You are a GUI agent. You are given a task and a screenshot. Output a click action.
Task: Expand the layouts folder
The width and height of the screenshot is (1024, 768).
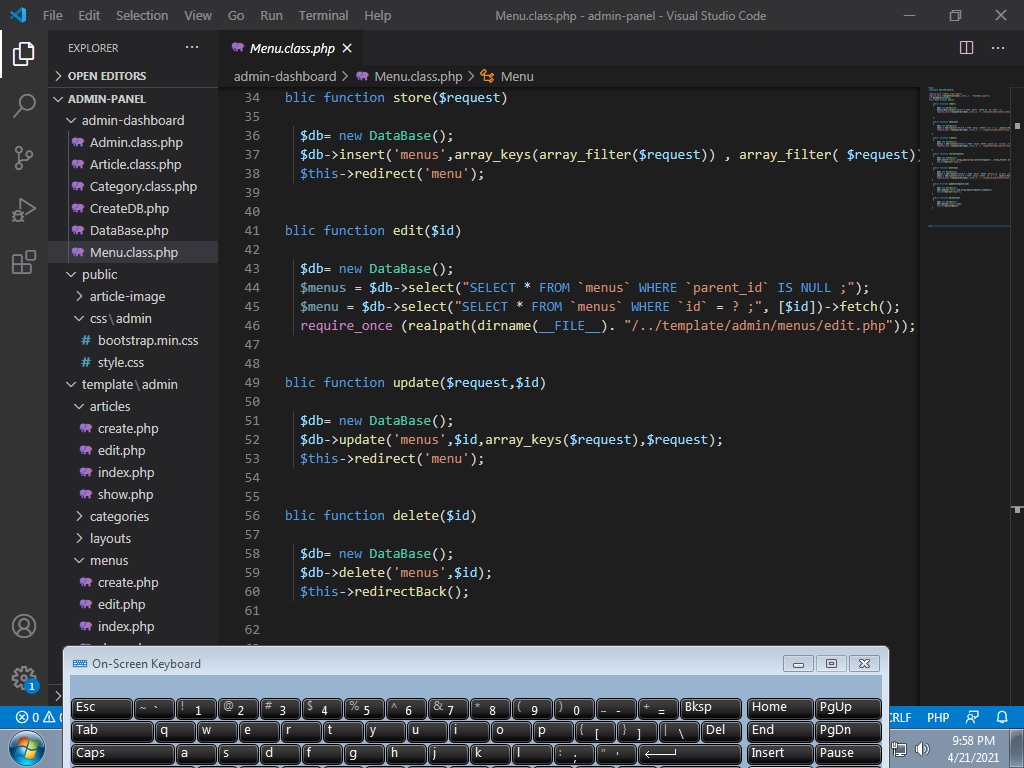tap(110, 538)
